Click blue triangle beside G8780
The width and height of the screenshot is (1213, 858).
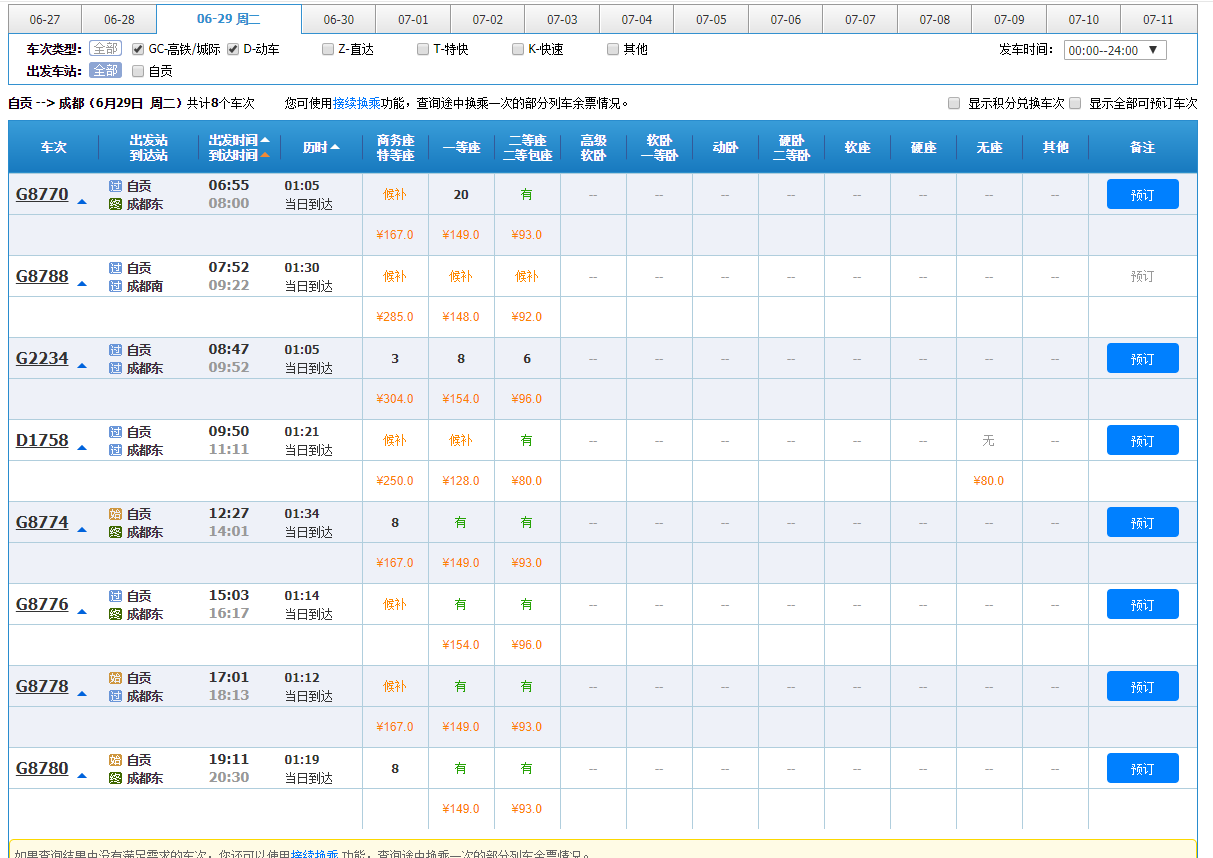82,776
